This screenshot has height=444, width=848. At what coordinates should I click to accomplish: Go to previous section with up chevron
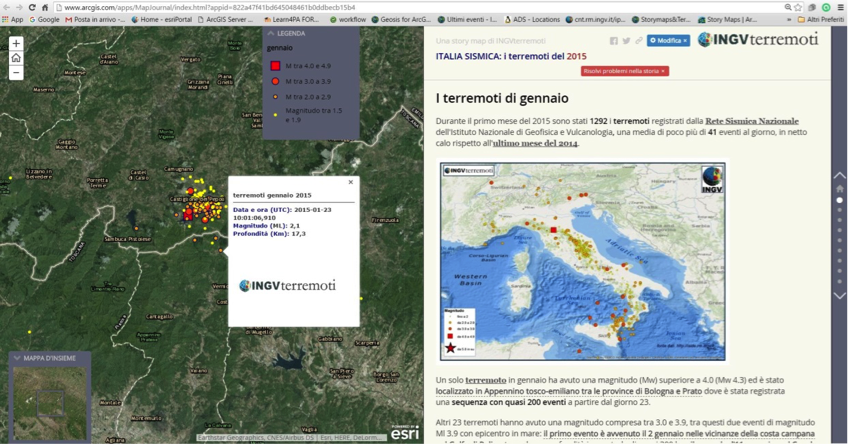839,175
